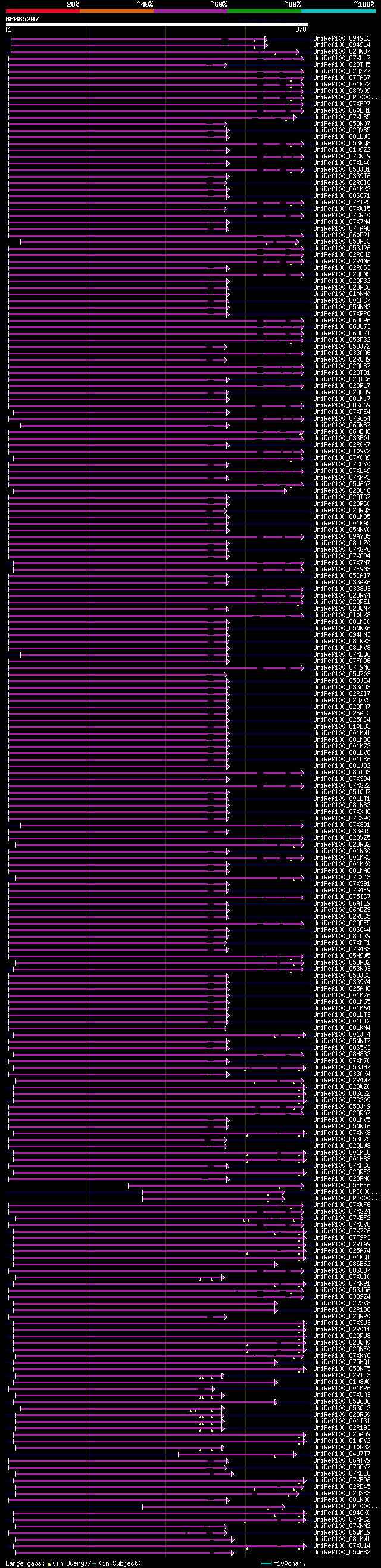Open hit UniRef100_Q2QTH5
Image resolution: width=381 pixels, height=1568 pixels.
(x=342, y=64)
